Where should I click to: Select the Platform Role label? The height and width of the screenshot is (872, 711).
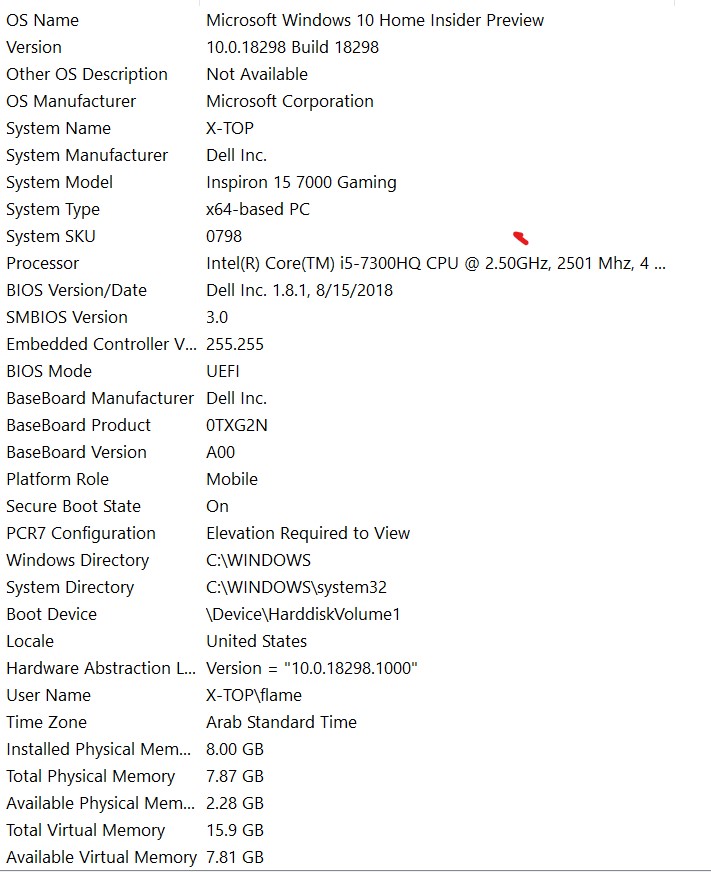[57, 479]
